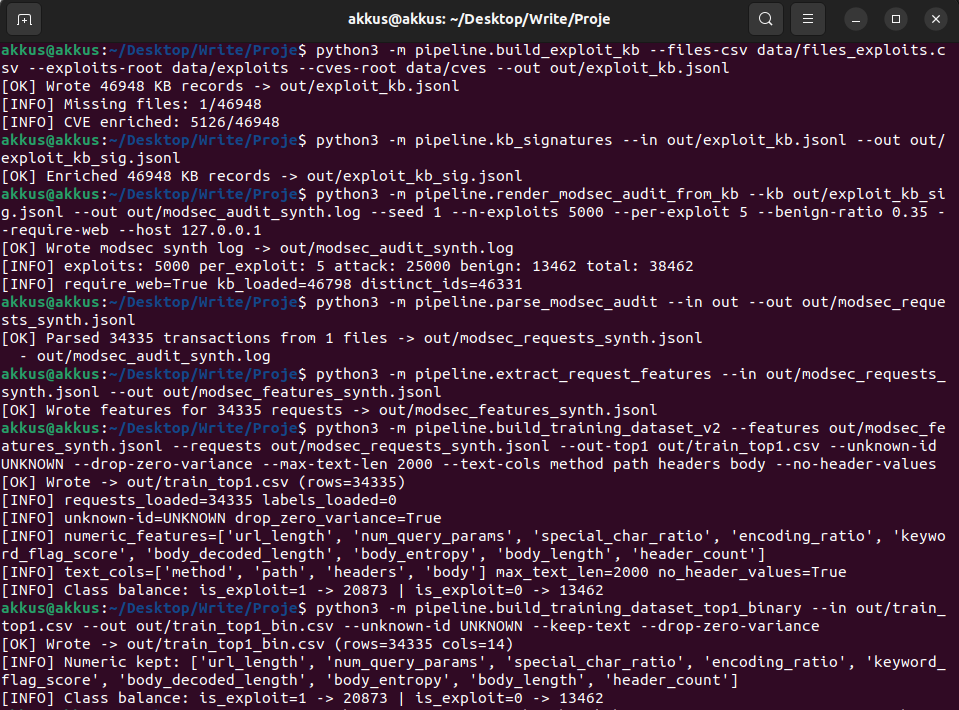The width and height of the screenshot is (959, 710).
Task: Click the 'exploits: 5000 per_exploit' info line
Action: (x=348, y=266)
